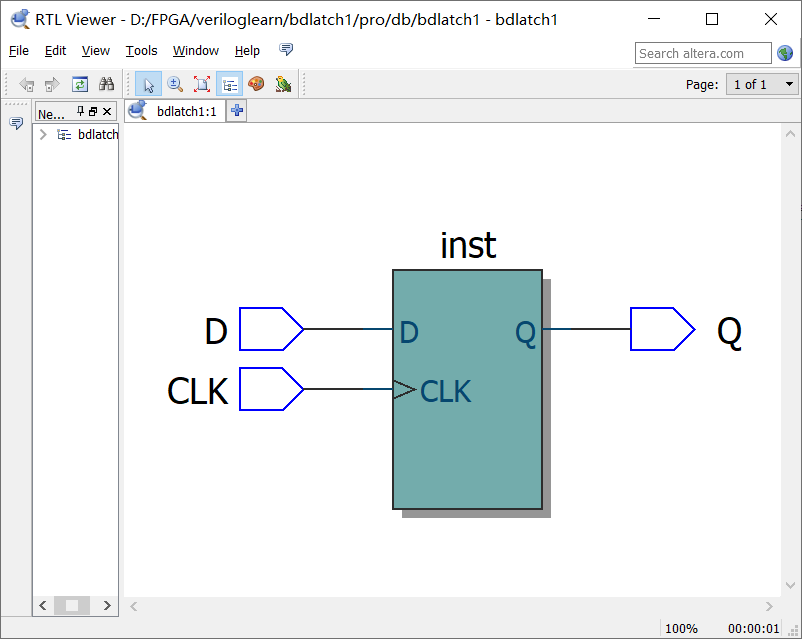
Task: Focus the Search altera.com field
Action: point(703,53)
